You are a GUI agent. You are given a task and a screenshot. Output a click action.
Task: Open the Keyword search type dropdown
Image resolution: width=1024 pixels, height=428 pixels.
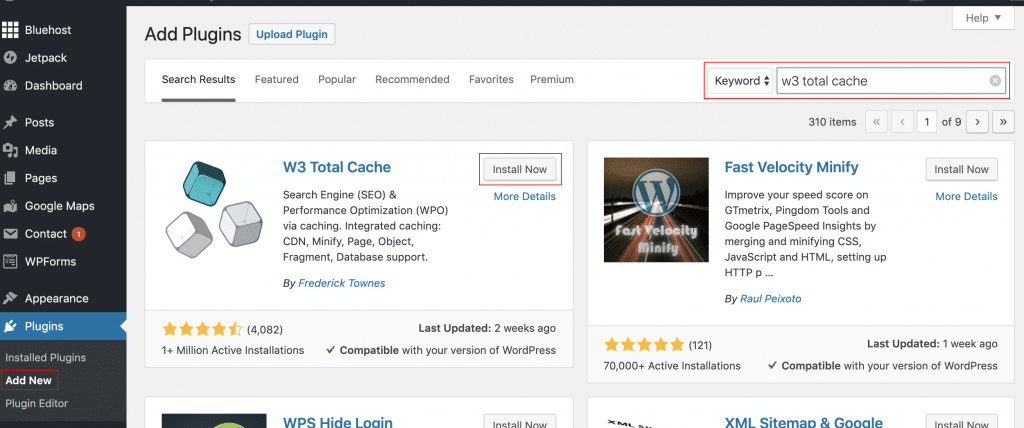coord(741,81)
